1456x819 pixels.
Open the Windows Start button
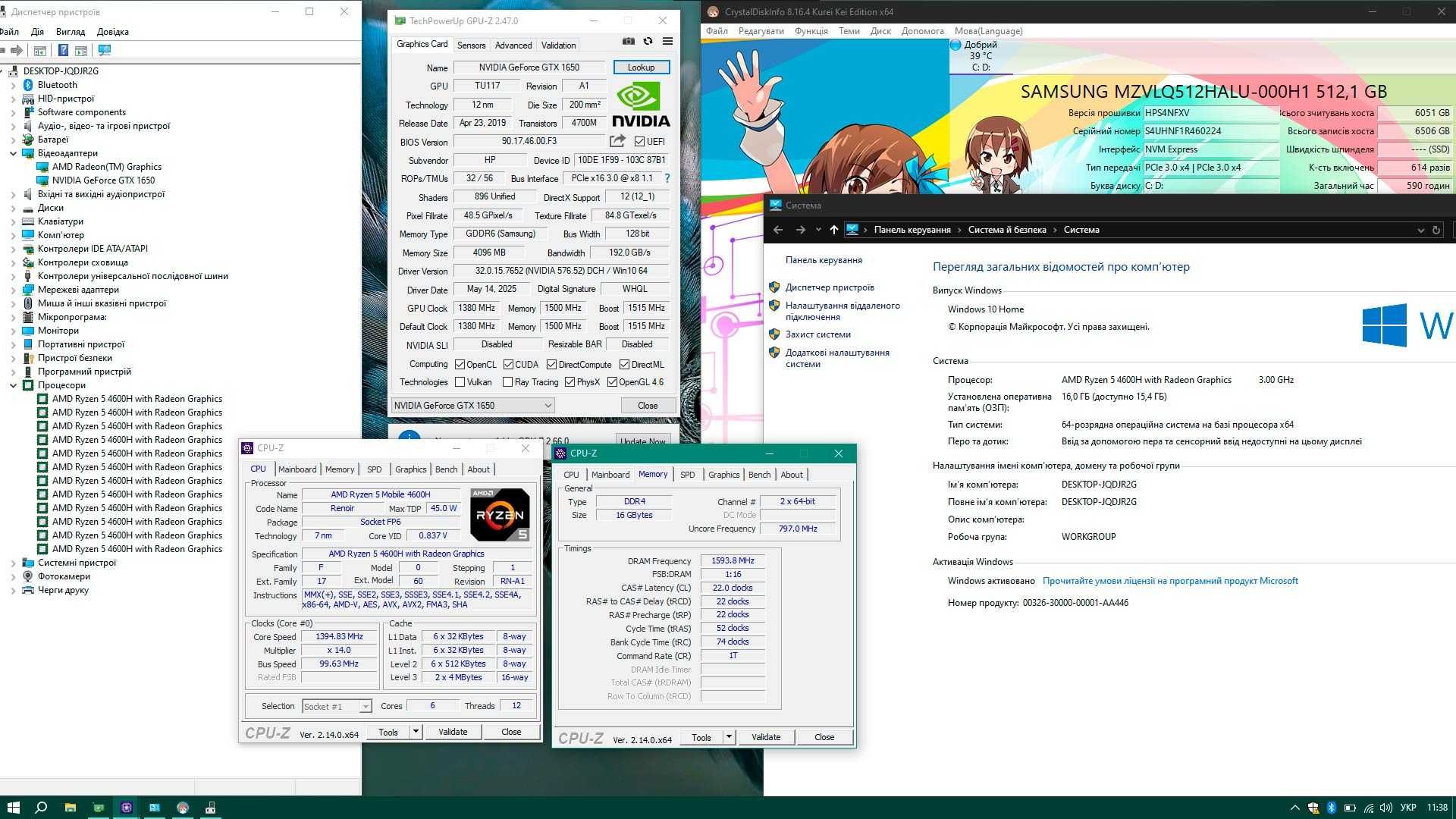coord(13,808)
